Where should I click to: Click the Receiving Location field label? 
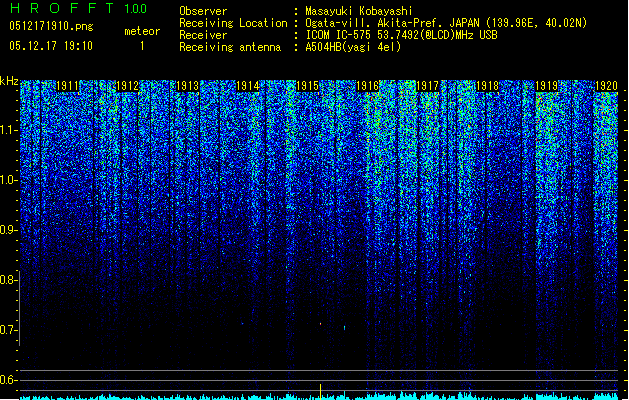point(233,23)
